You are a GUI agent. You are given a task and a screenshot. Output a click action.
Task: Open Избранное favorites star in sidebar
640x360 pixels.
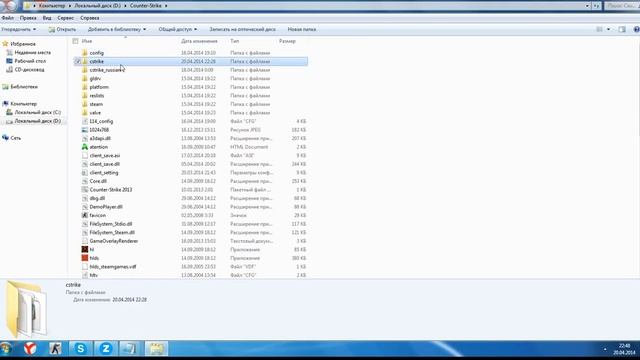(x=5, y=44)
